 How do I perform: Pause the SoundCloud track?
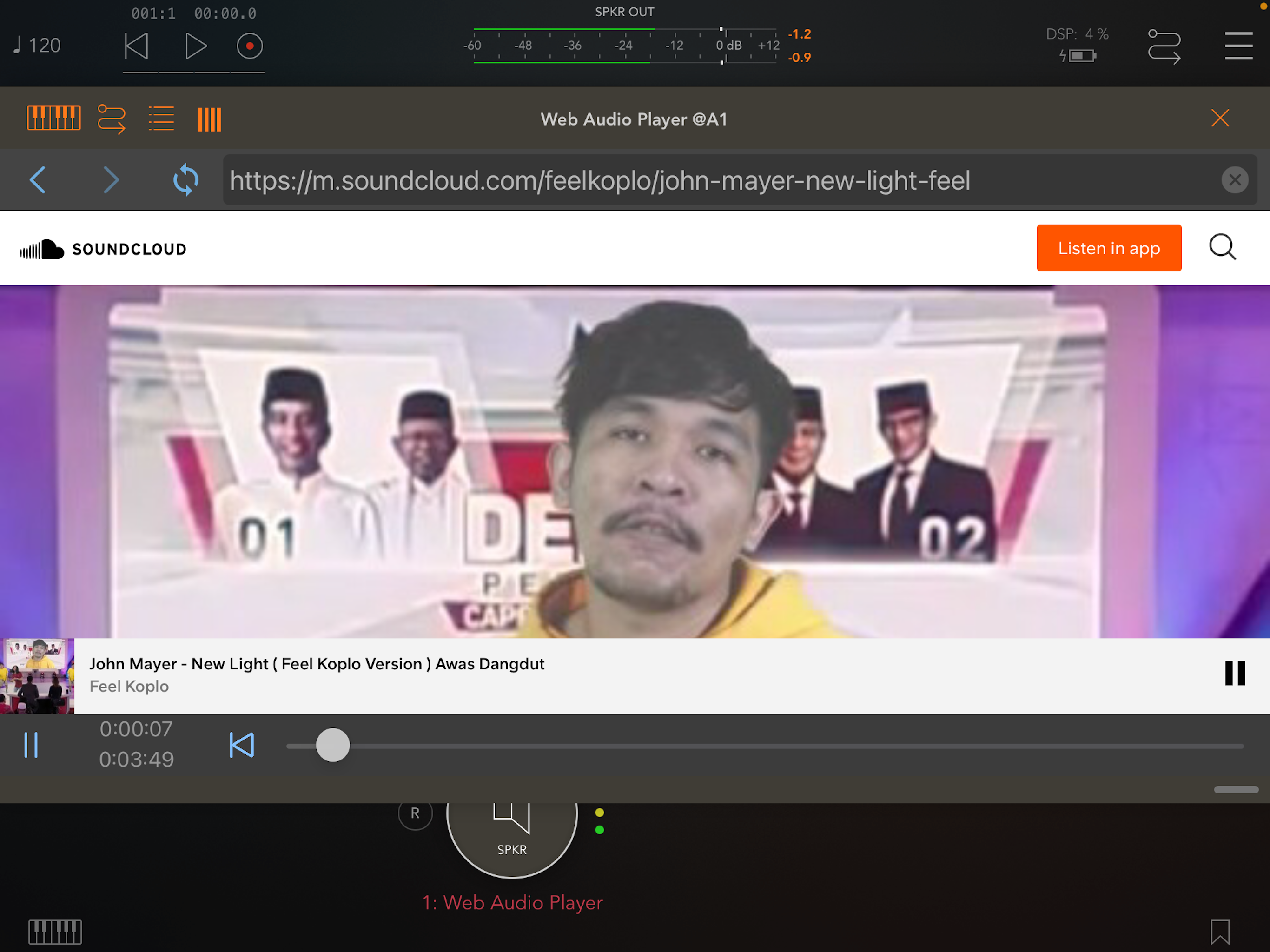tap(1234, 673)
